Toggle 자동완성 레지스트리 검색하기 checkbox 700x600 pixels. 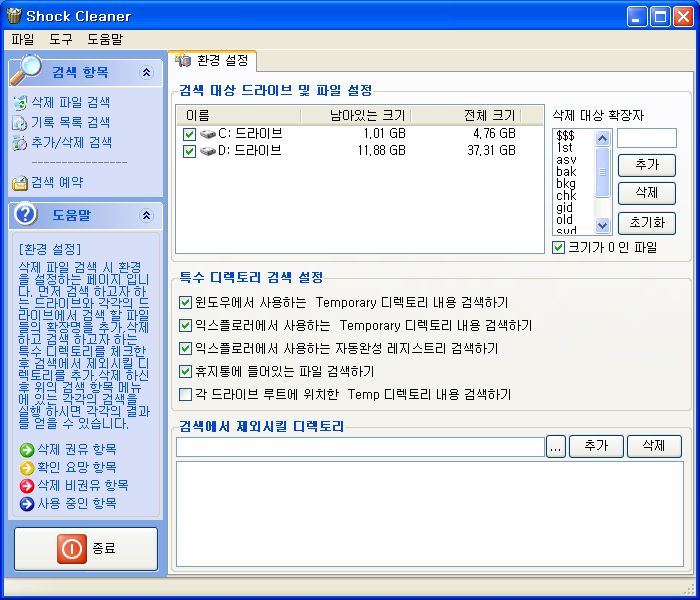tap(185, 348)
